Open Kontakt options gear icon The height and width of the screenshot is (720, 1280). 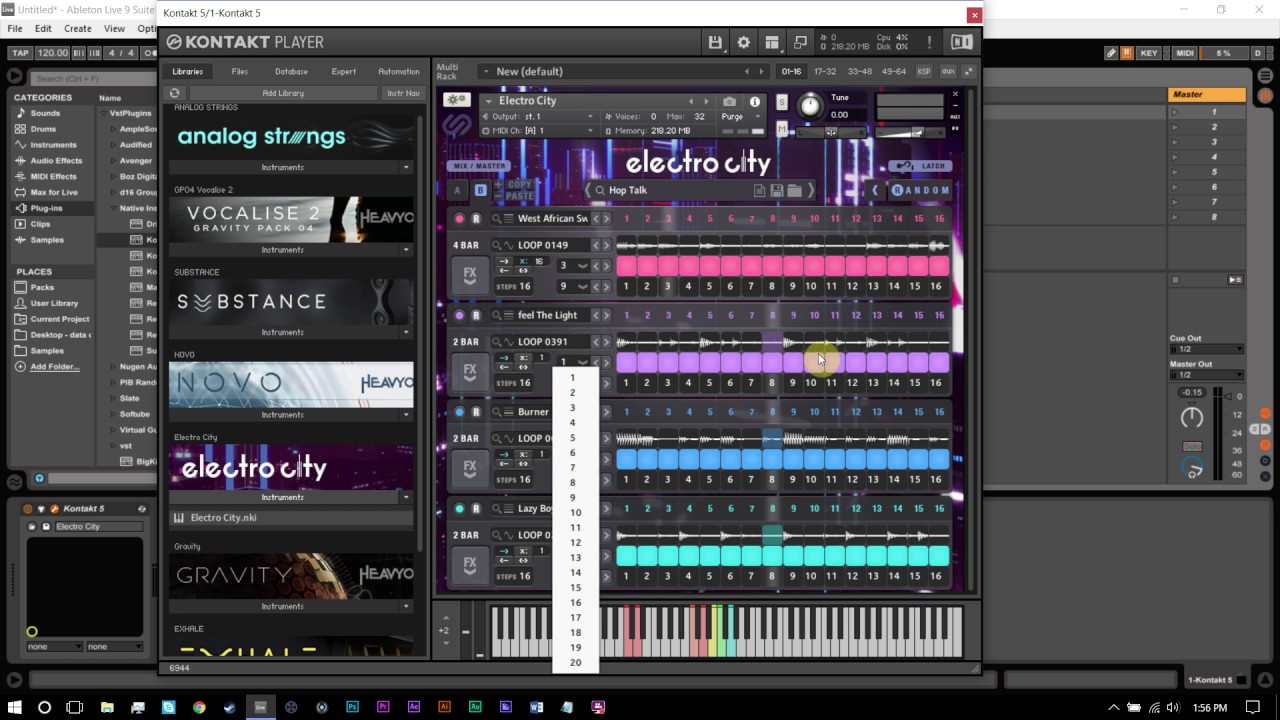pyautogui.click(x=743, y=42)
